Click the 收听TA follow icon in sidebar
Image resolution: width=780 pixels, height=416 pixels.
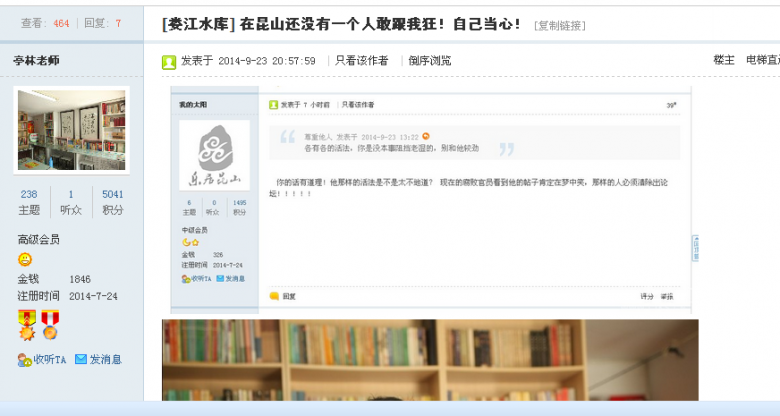[25, 360]
